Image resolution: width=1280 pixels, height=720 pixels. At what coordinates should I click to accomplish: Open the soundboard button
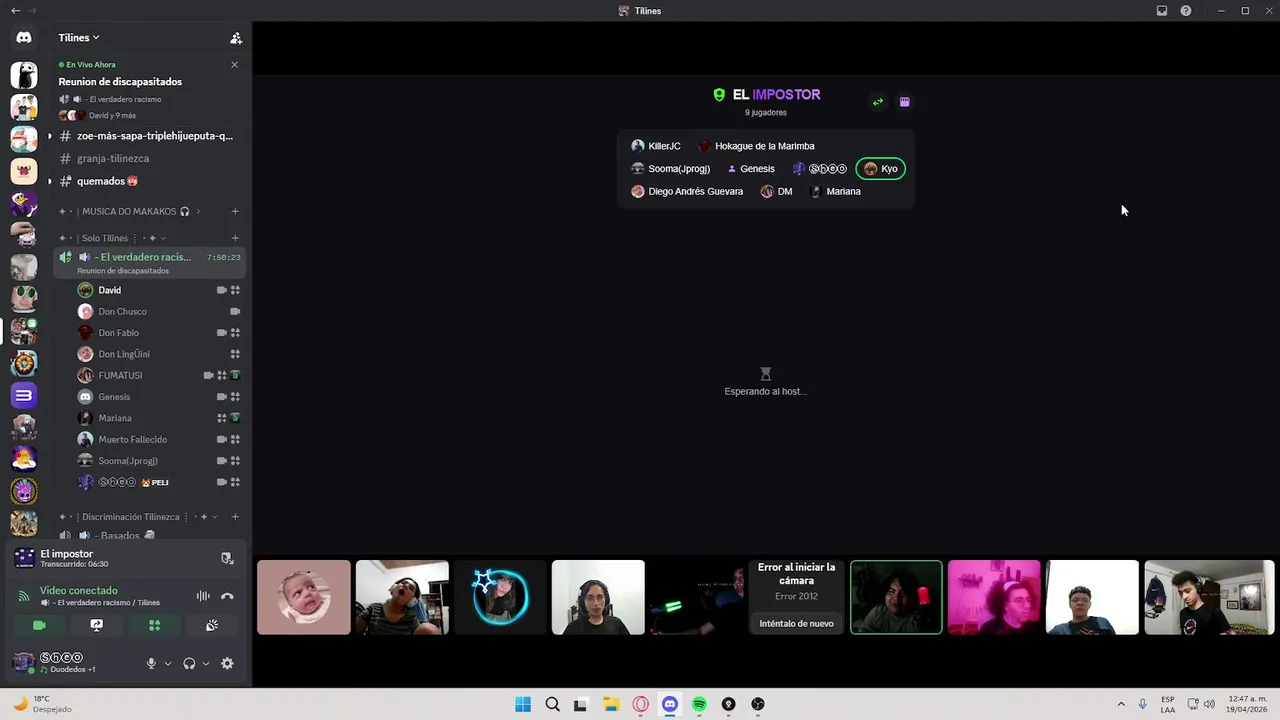[212, 625]
